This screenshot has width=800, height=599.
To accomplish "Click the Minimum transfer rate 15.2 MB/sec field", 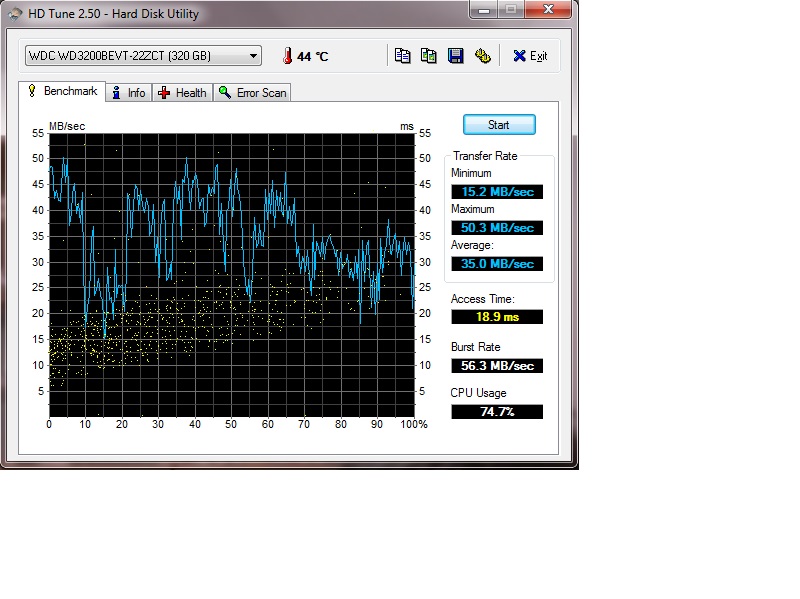I will 497,192.
